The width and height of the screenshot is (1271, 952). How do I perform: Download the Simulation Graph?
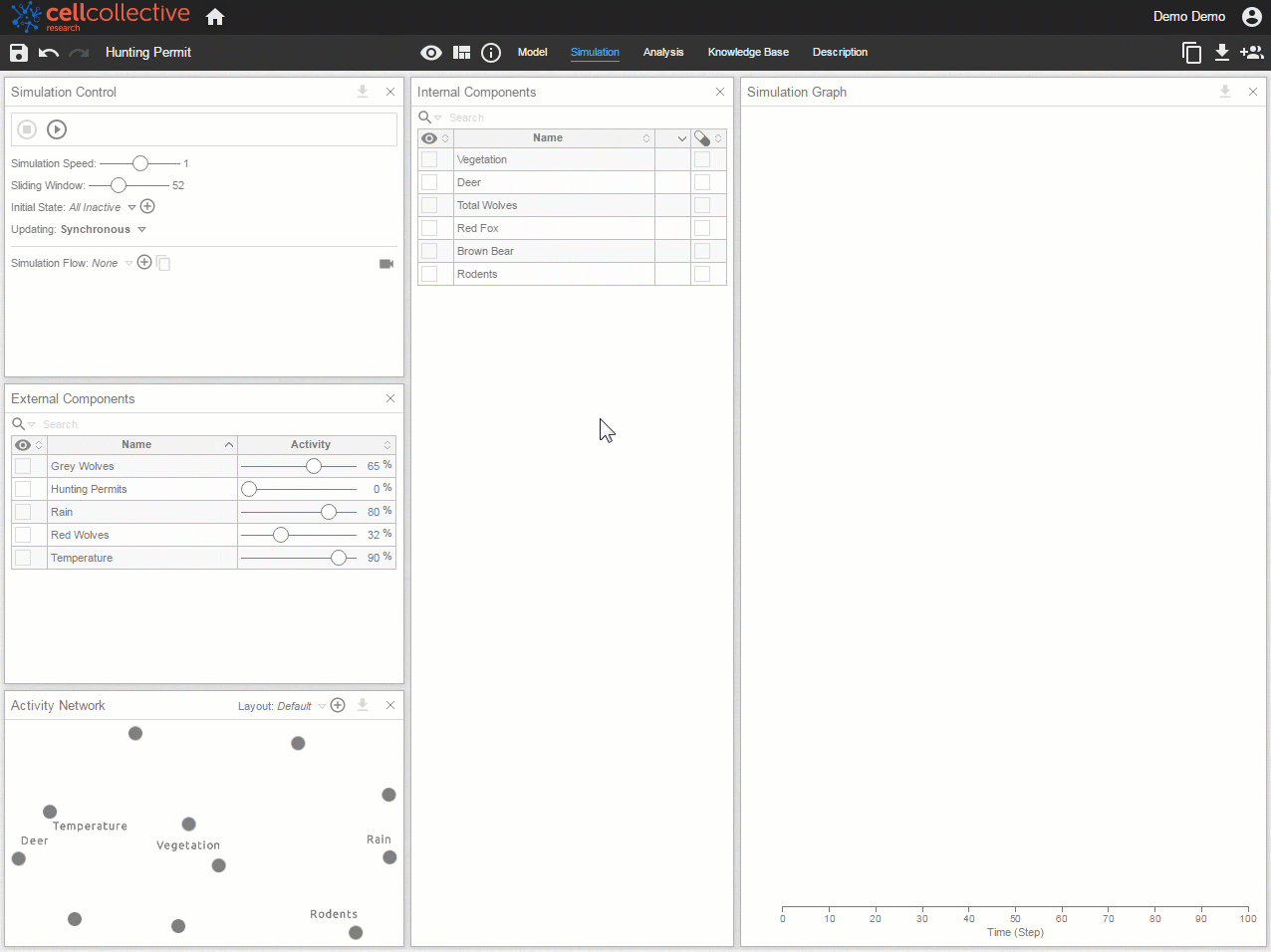pyautogui.click(x=1225, y=92)
